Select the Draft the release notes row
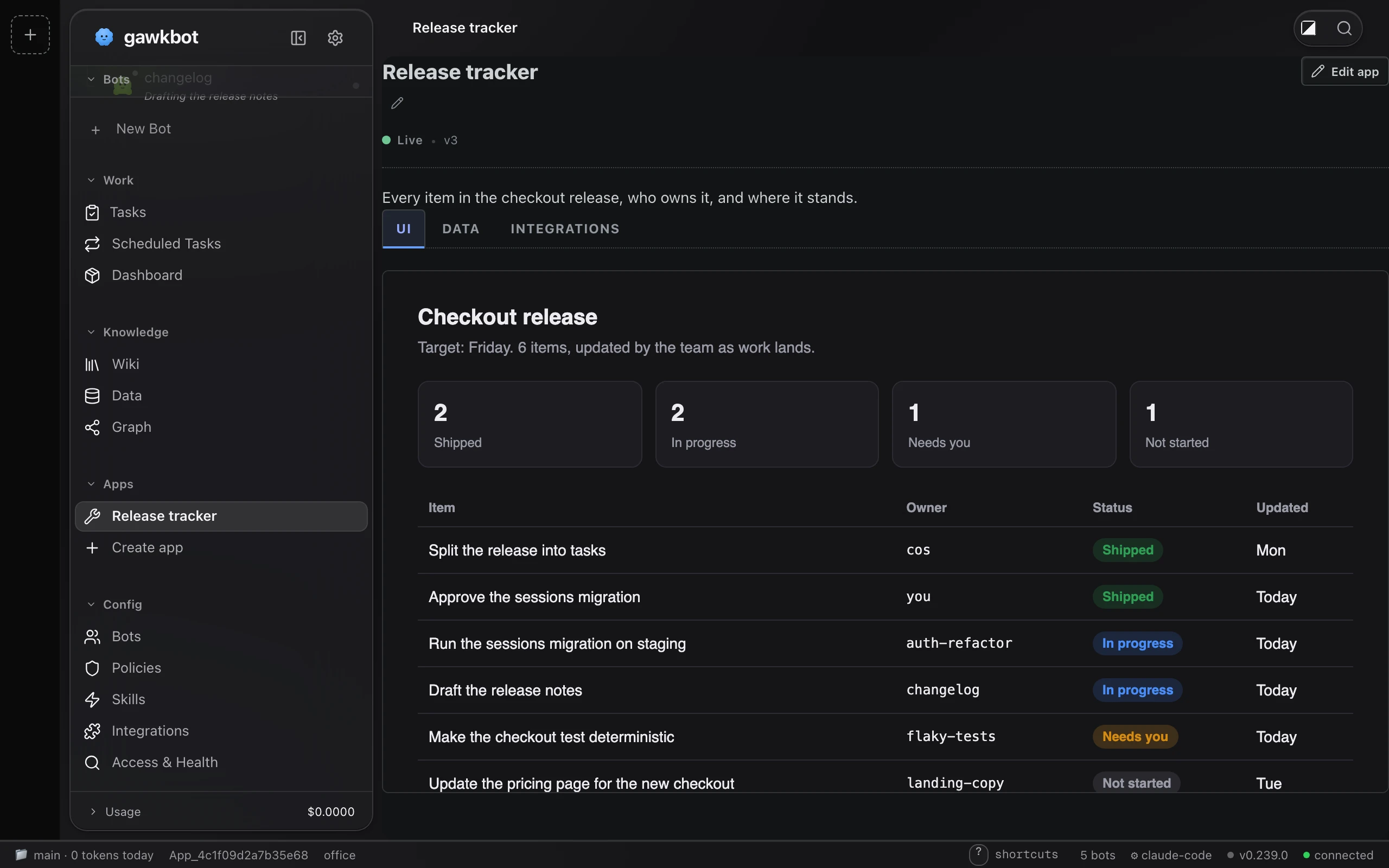Image resolution: width=1389 pixels, height=868 pixels. pos(885,691)
